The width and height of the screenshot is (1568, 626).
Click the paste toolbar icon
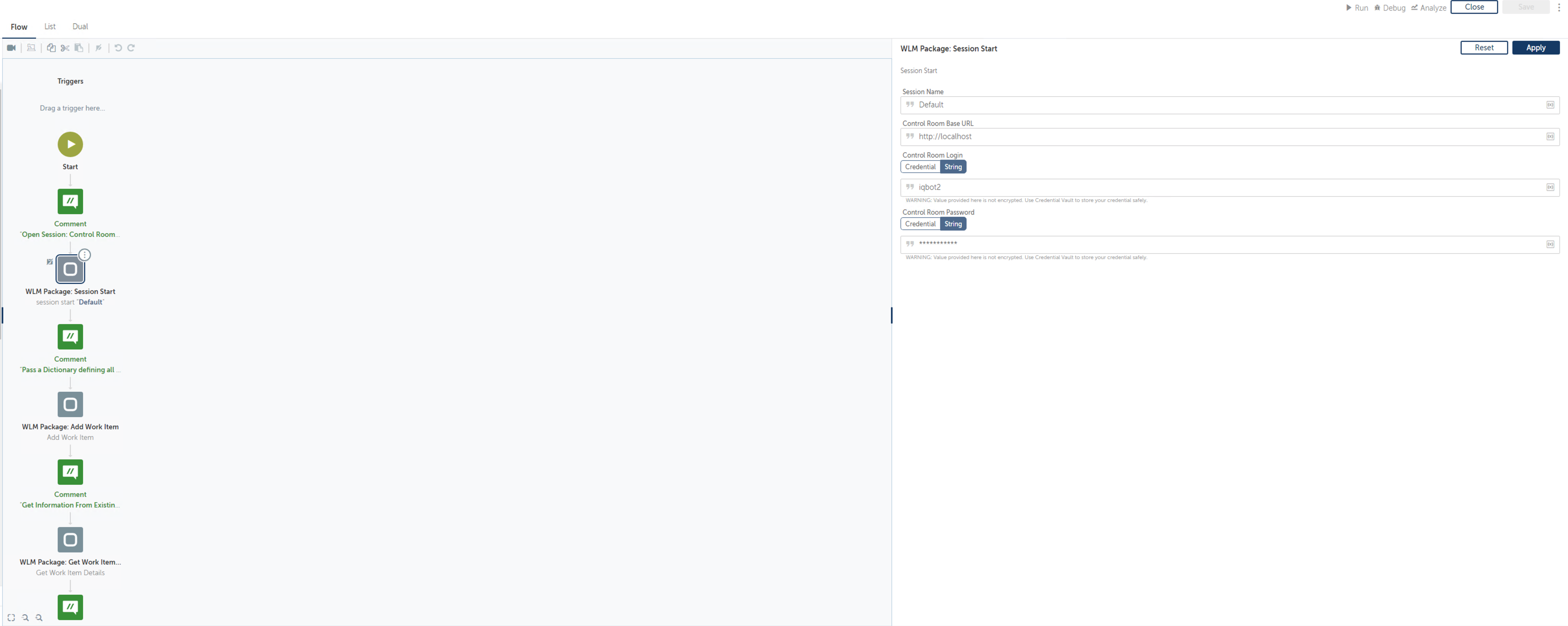pos(79,48)
